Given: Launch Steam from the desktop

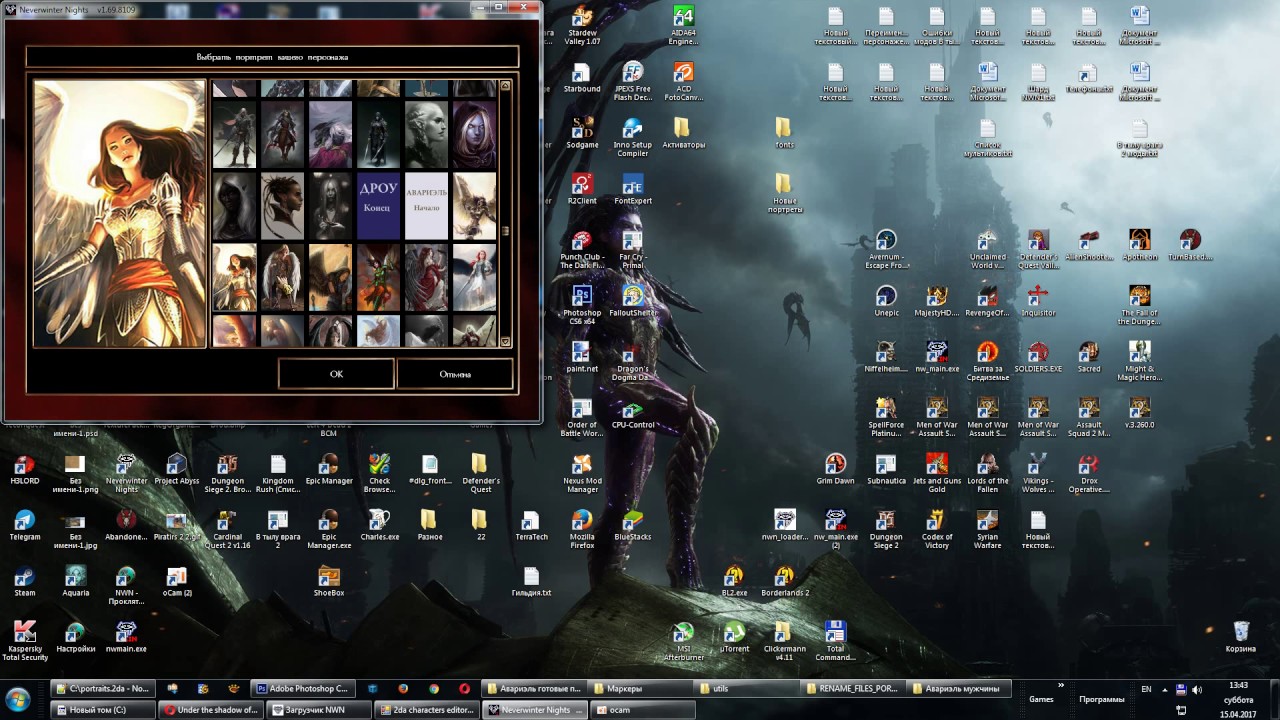Looking at the screenshot, I should pyautogui.click(x=24, y=581).
